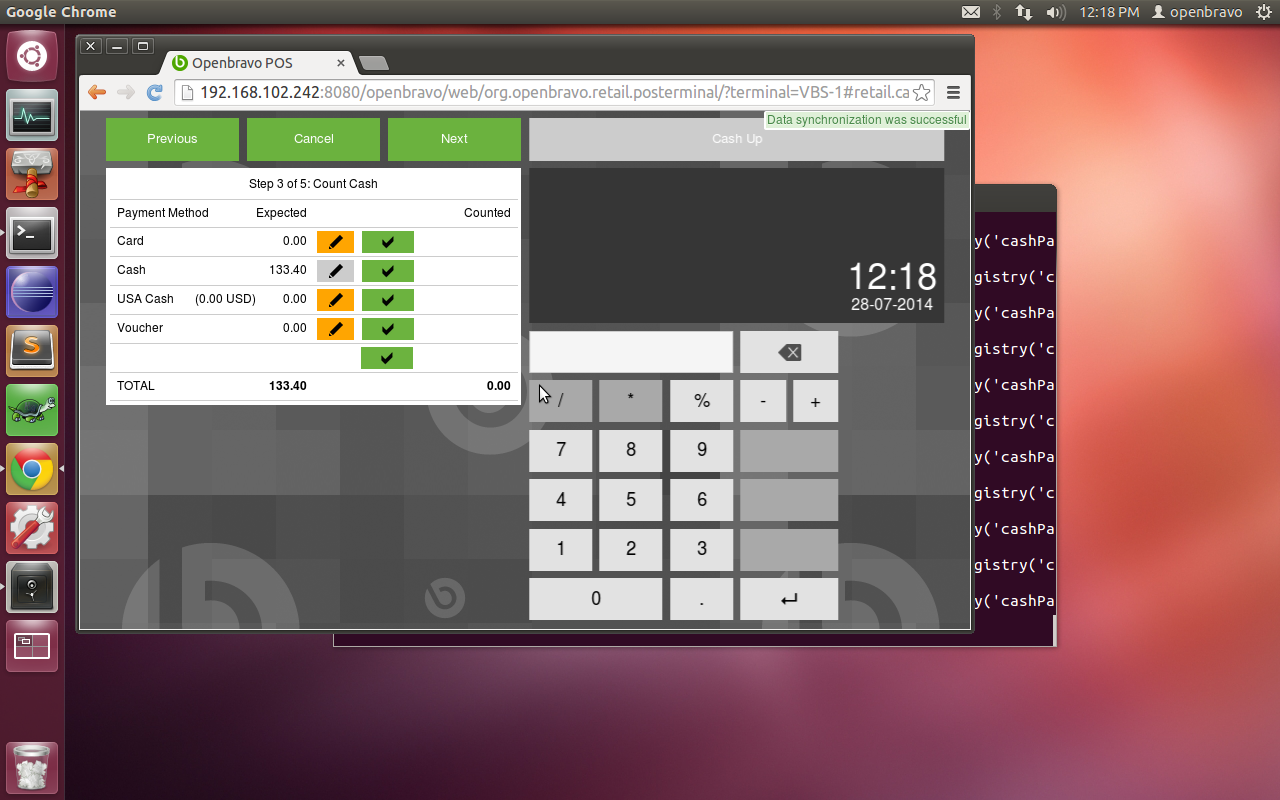Tap digit 9 on the keypad
This screenshot has width=1280, height=800.
pyautogui.click(x=701, y=450)
